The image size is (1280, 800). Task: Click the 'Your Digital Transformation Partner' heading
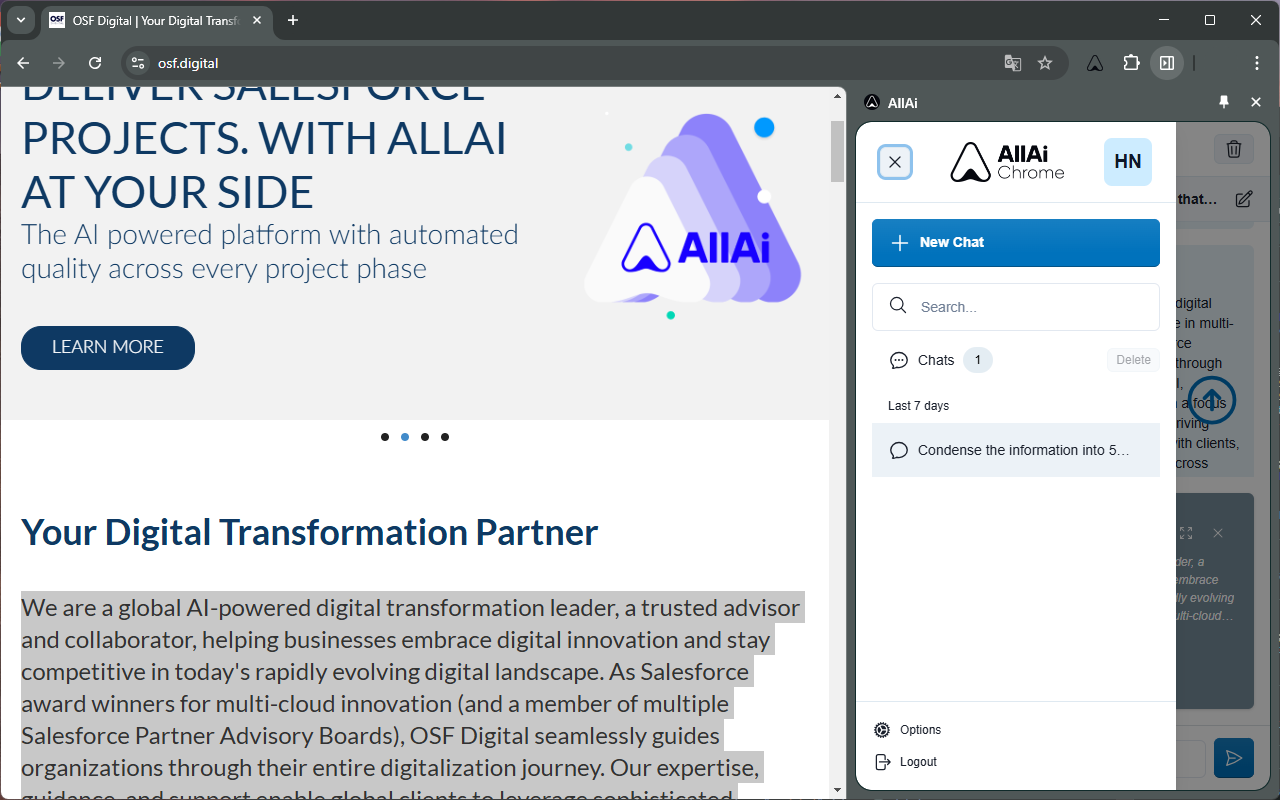310,532
